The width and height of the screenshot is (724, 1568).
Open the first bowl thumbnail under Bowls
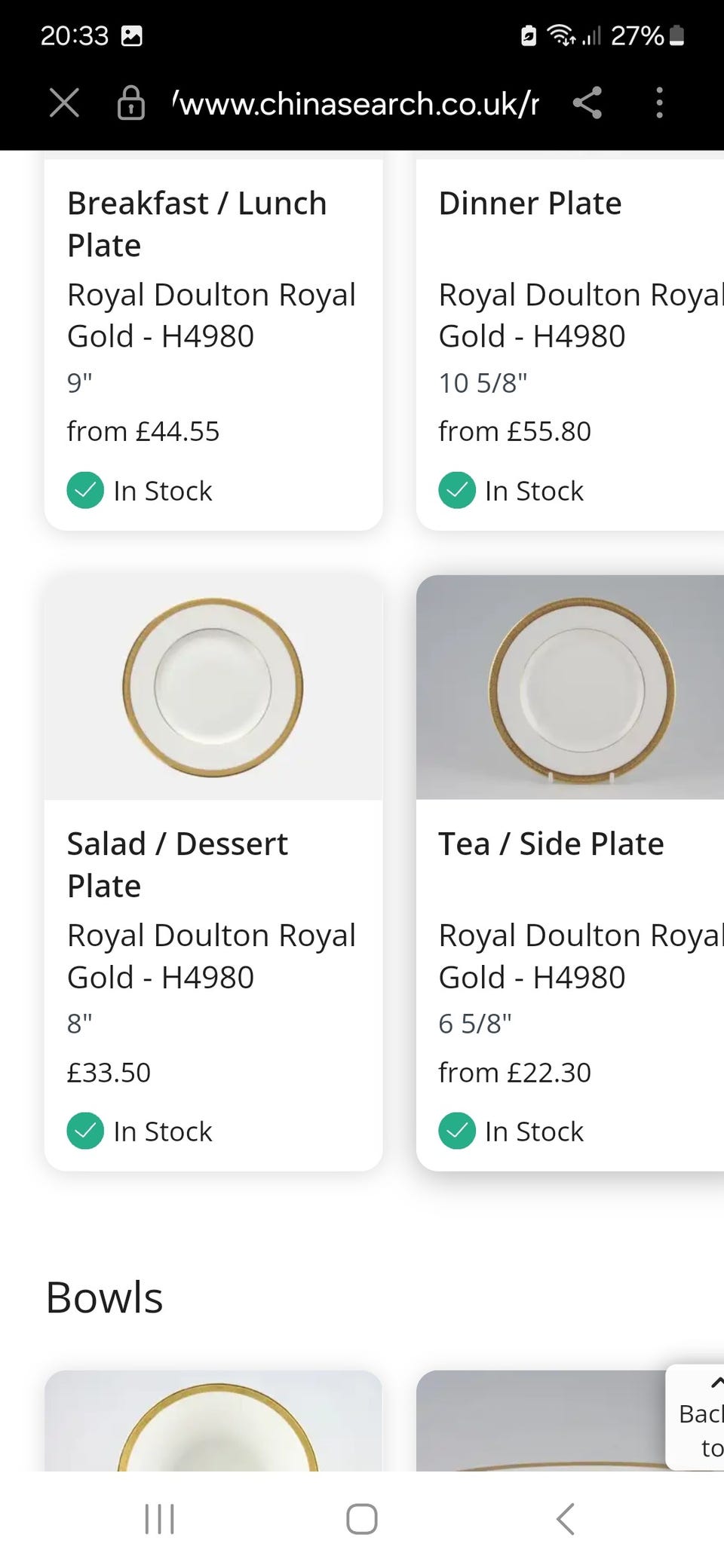213,1421
